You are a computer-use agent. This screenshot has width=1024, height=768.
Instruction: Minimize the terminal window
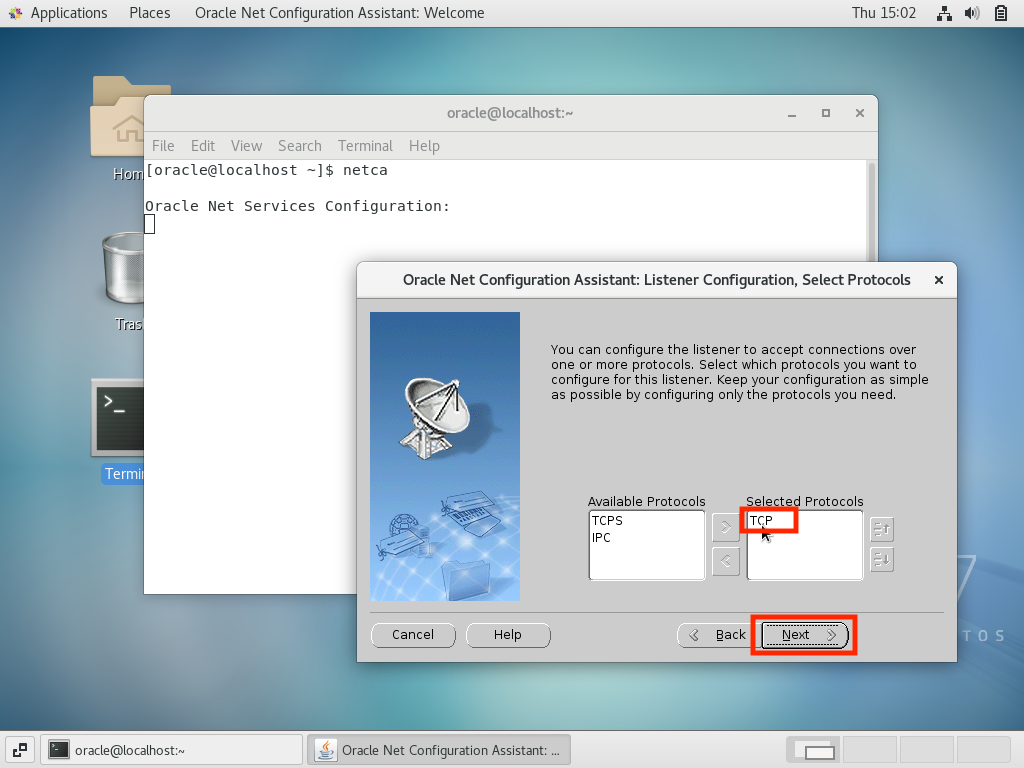[x=792, y=114]
